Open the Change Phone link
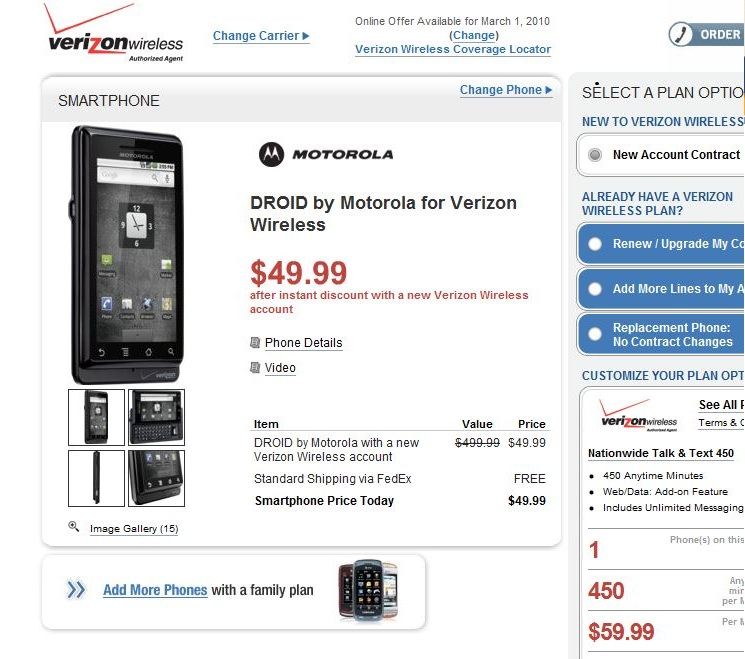This screenshot has width=745, height=659. tap(505, 90)
